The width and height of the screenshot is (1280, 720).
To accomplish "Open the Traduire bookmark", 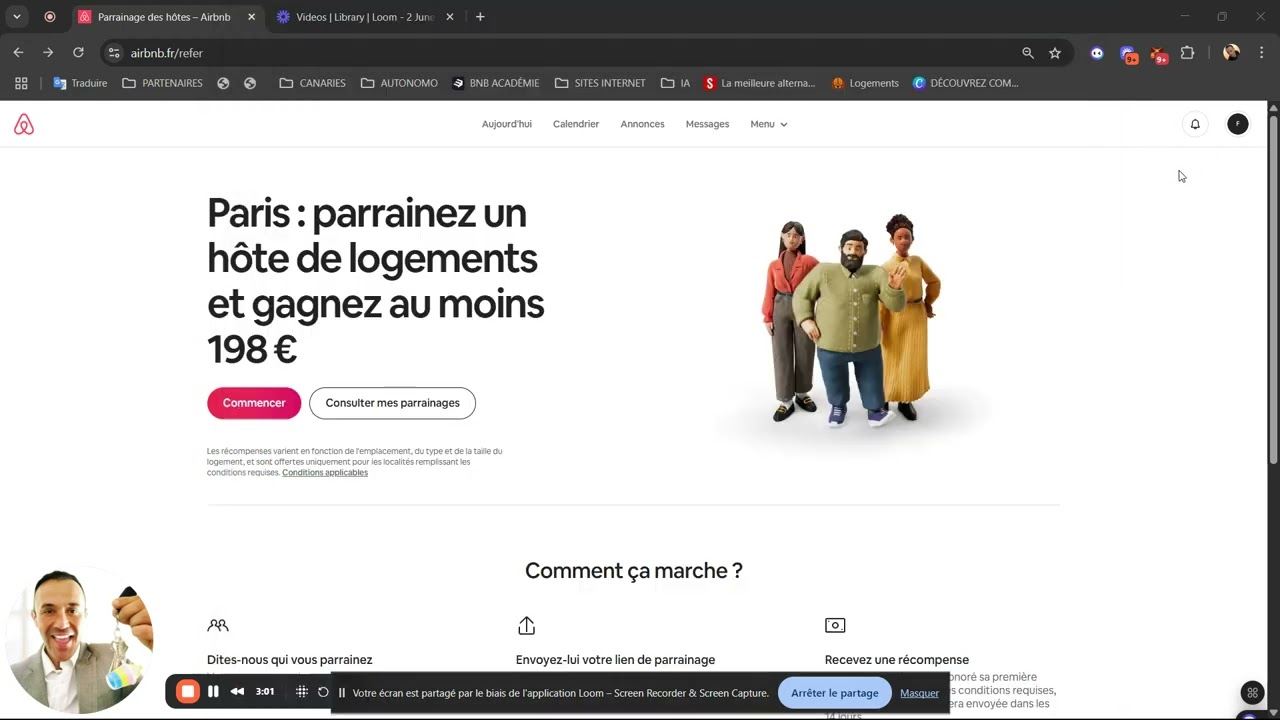I will (x=80, y=83).
